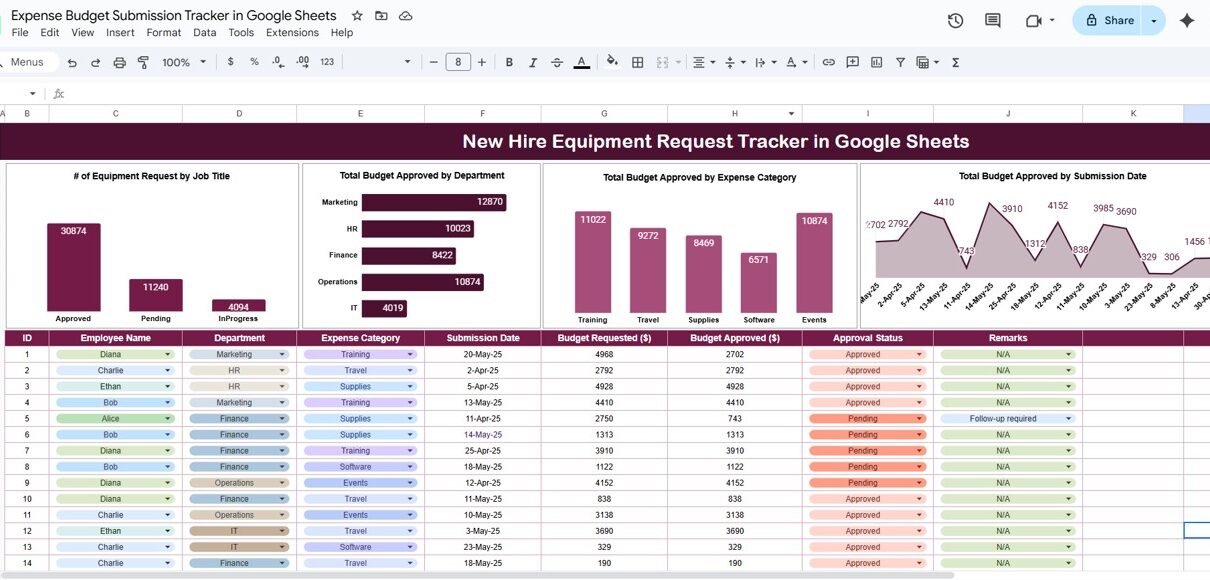Click the Undo icon in toolbar
The width and height of the screenshot is (1210, 580).
(x=72, y=62)
